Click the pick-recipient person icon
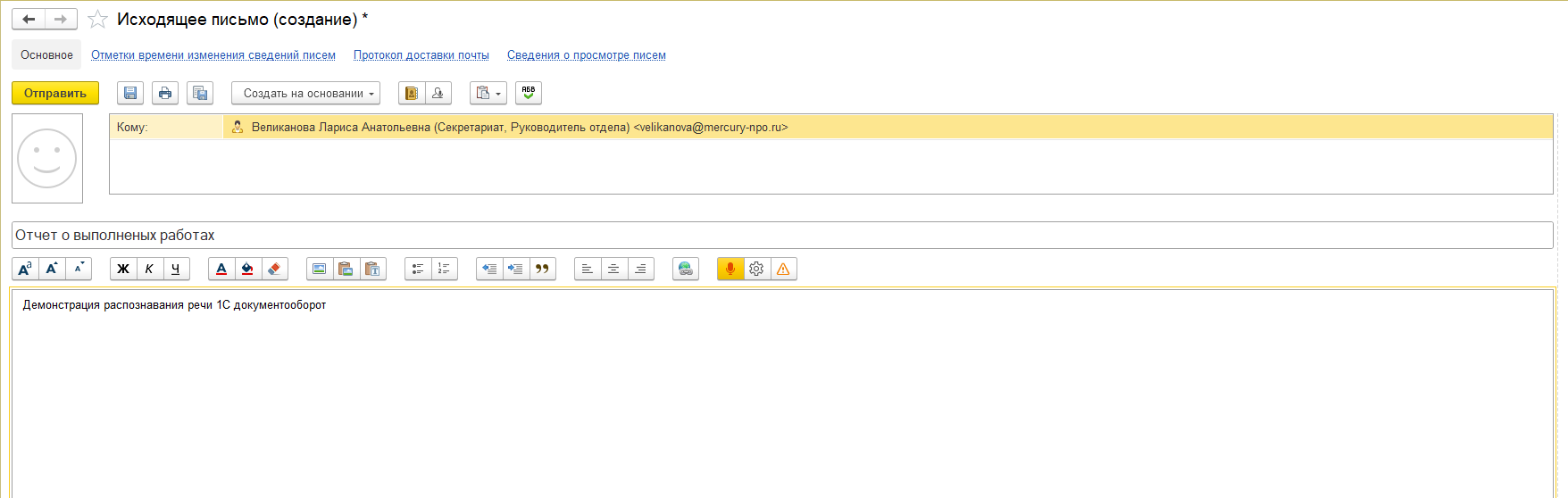 [x=438, y=93]
